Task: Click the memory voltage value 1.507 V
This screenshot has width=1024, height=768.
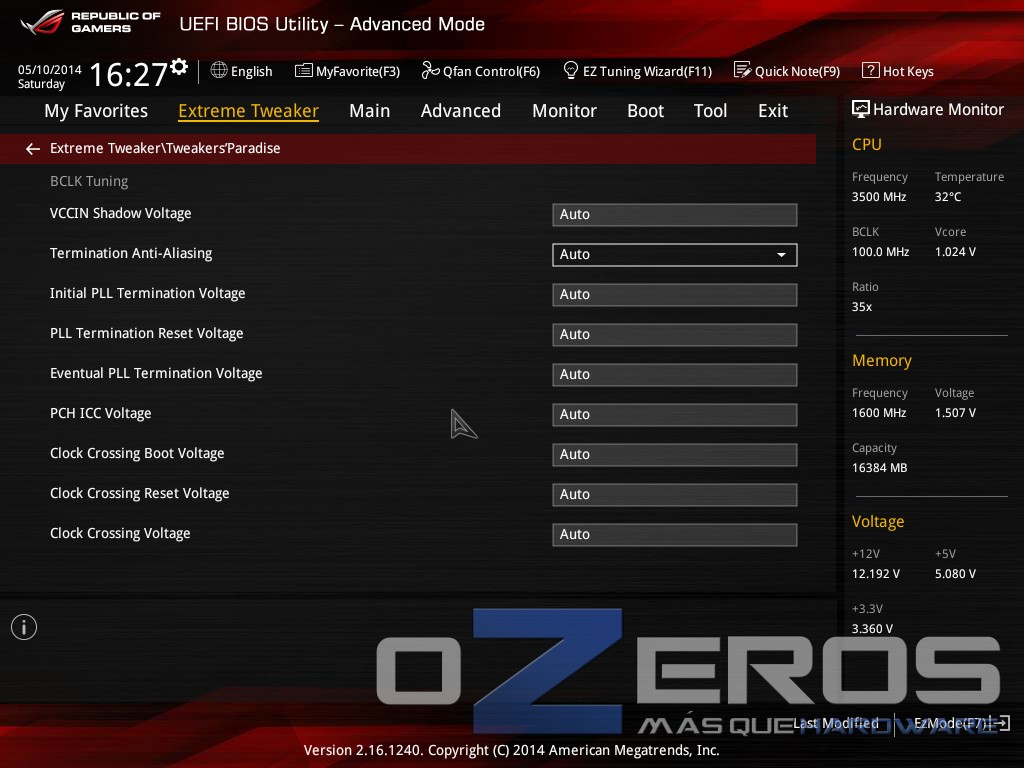Action: (955, 413)
